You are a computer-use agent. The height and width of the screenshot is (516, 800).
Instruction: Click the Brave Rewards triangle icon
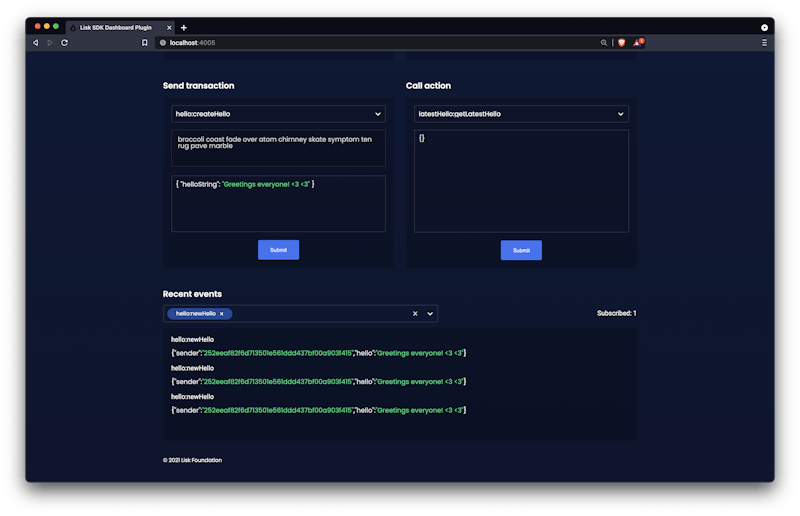pos(637,43)
